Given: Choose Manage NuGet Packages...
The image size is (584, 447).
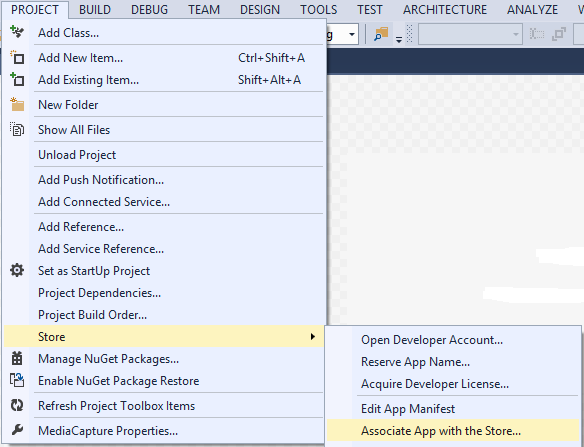Looking at the screenshot, I should pyautogui.click(x=164, y=358).
